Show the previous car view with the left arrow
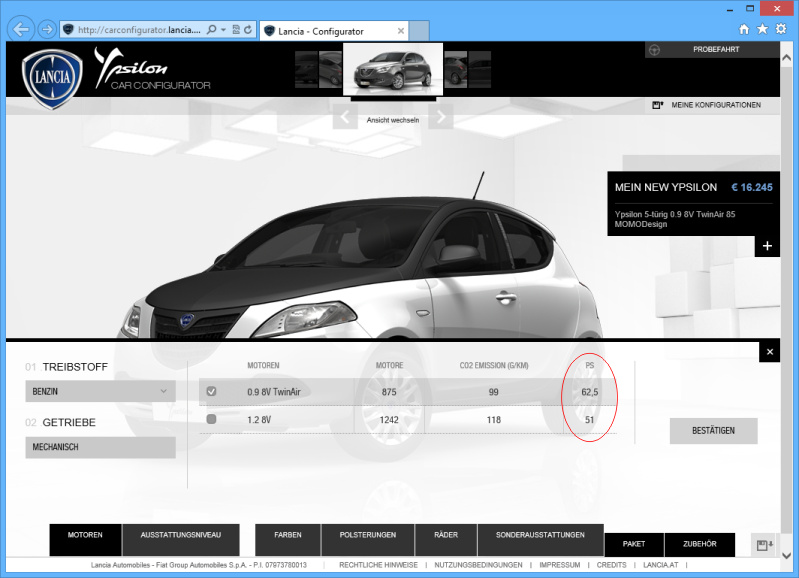Image resolution: width=799 pixels, height=578 pixels. pyautogui.click(x=345, y=117)
